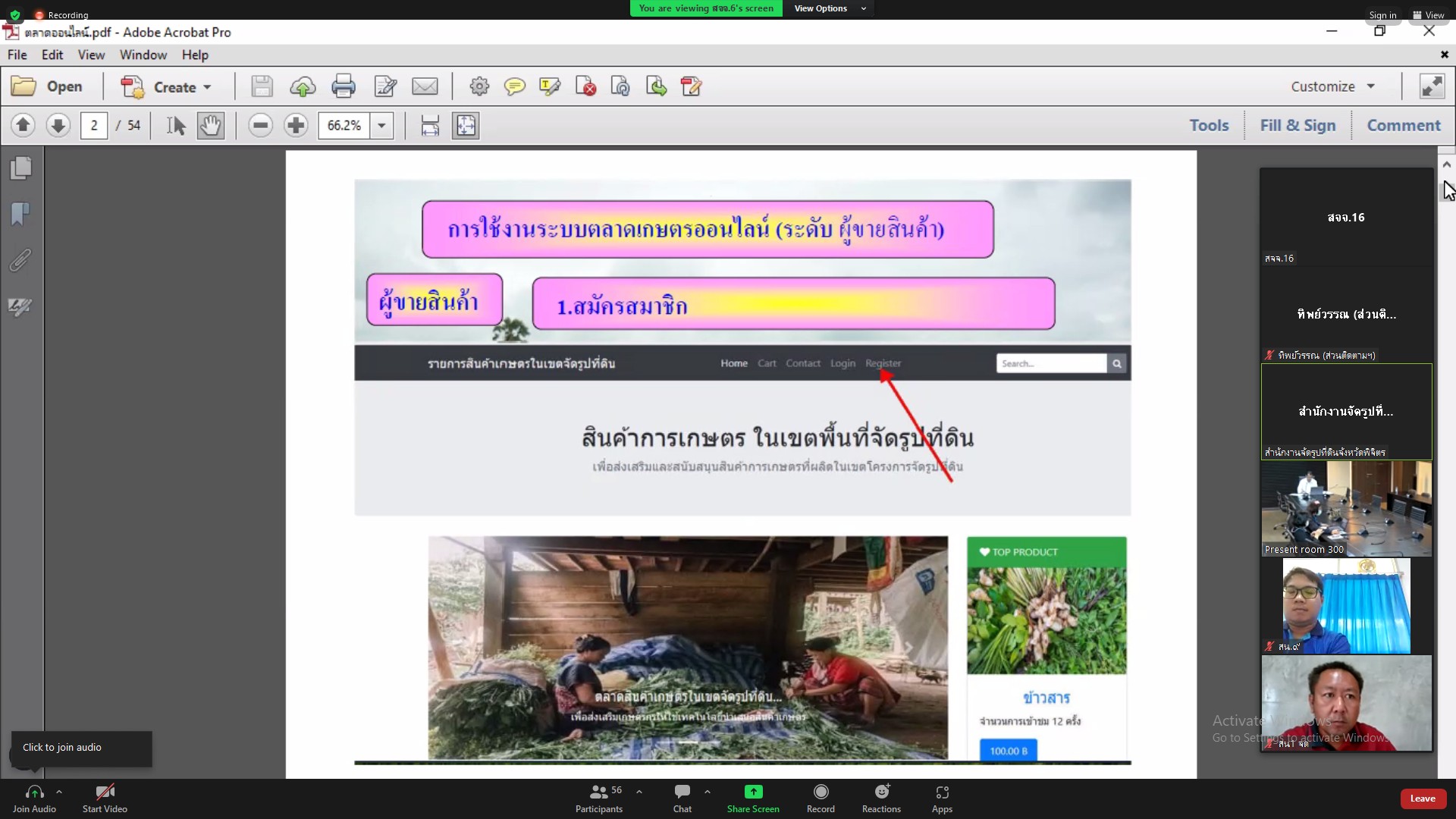Zoom in with plus button

[296, 125]
